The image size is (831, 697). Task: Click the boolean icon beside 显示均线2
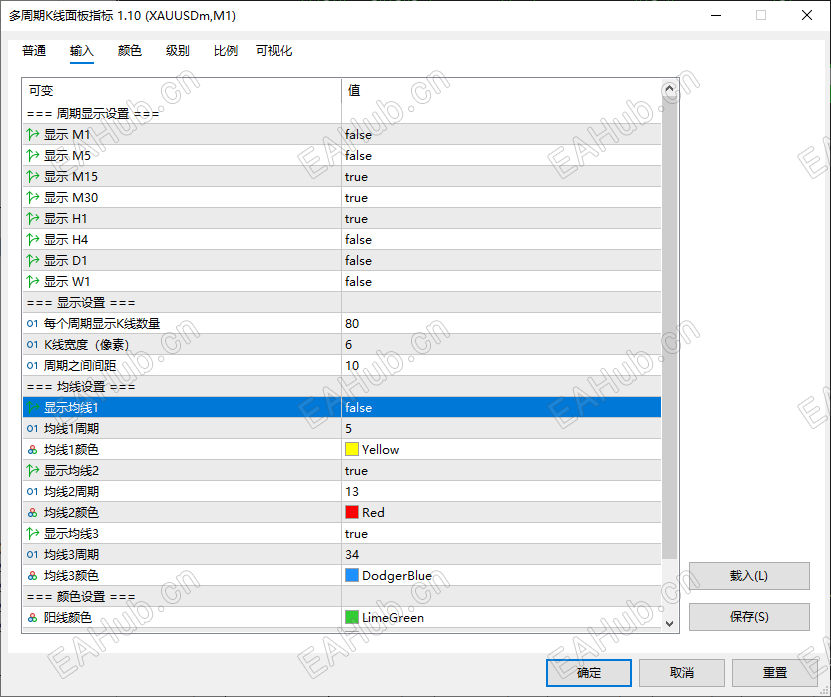tap(33, 470)
